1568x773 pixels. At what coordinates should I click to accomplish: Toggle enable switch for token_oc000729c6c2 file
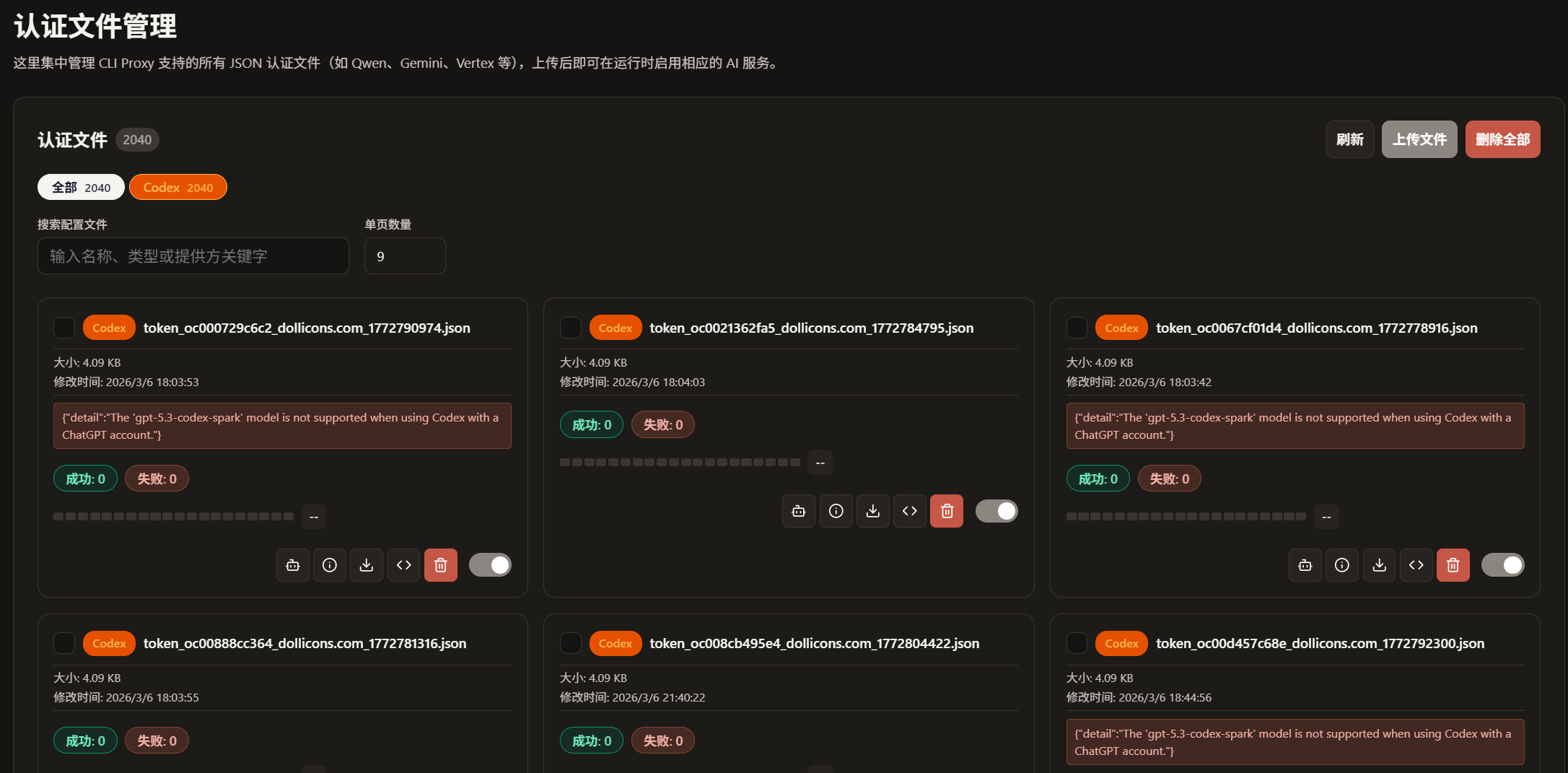(491, 565)
